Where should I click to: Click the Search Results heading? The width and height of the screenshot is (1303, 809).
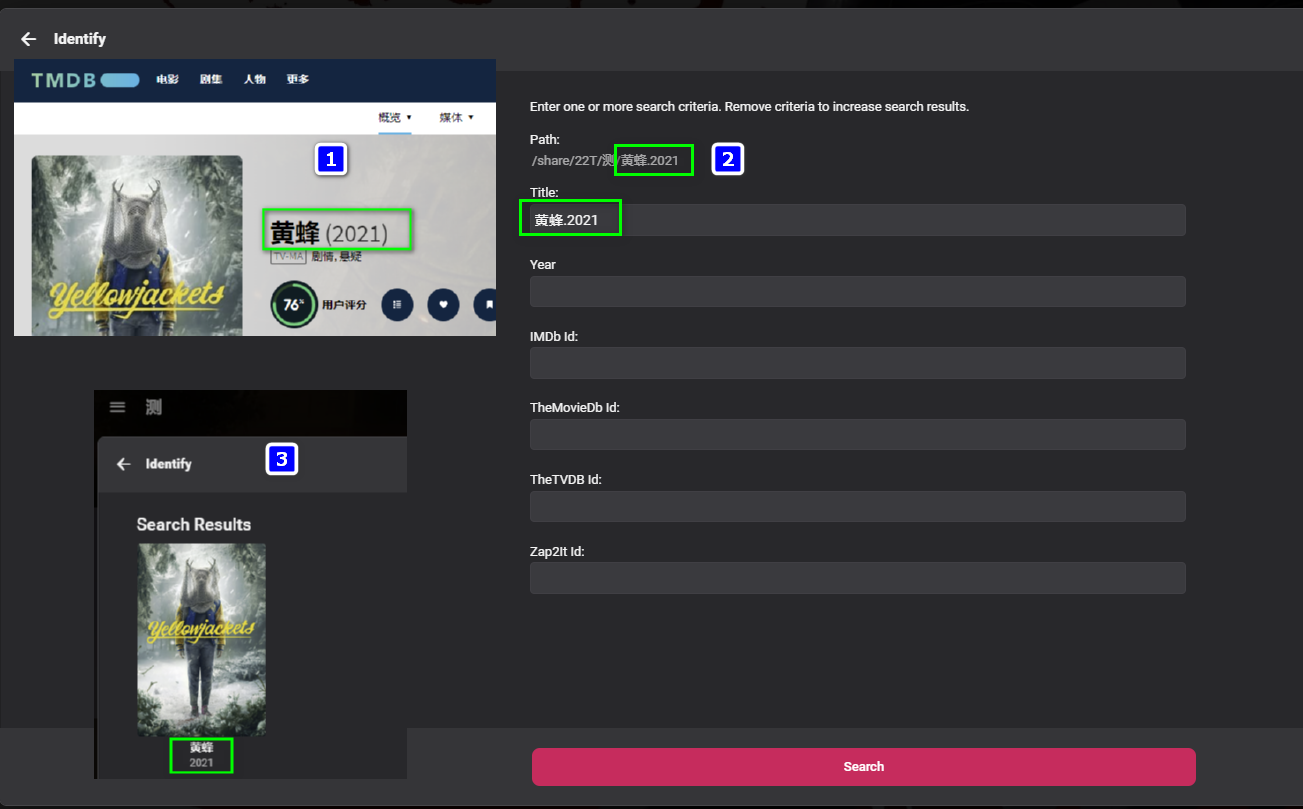pos(194,525)
